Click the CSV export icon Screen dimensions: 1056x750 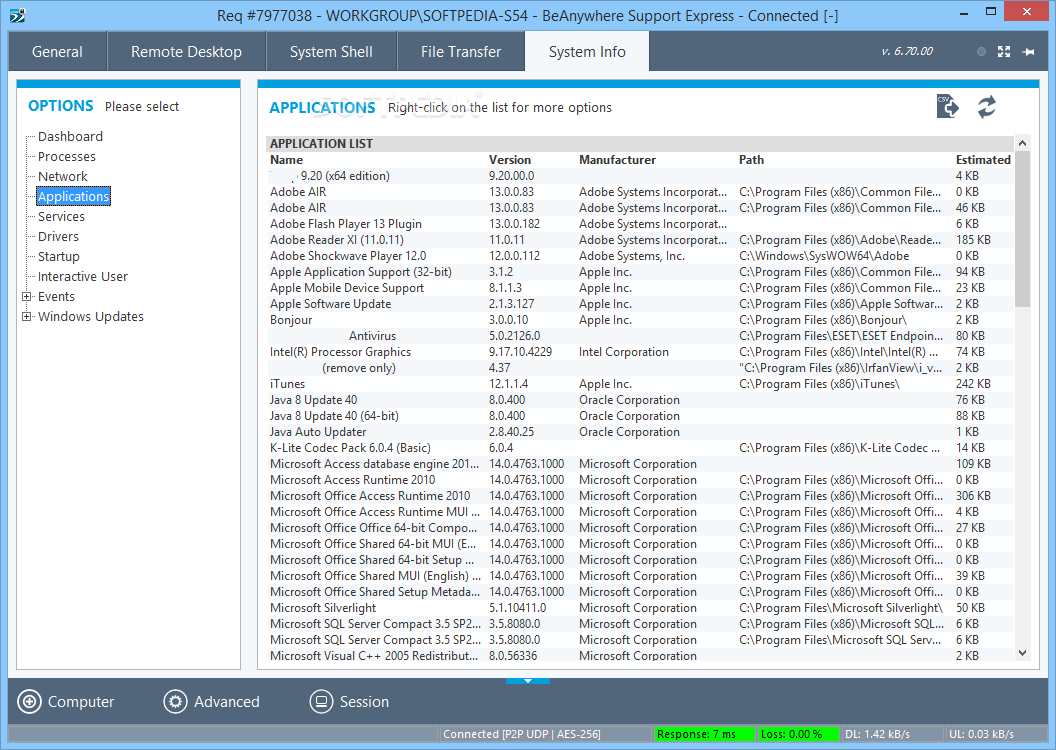click(x=948, y=106)
